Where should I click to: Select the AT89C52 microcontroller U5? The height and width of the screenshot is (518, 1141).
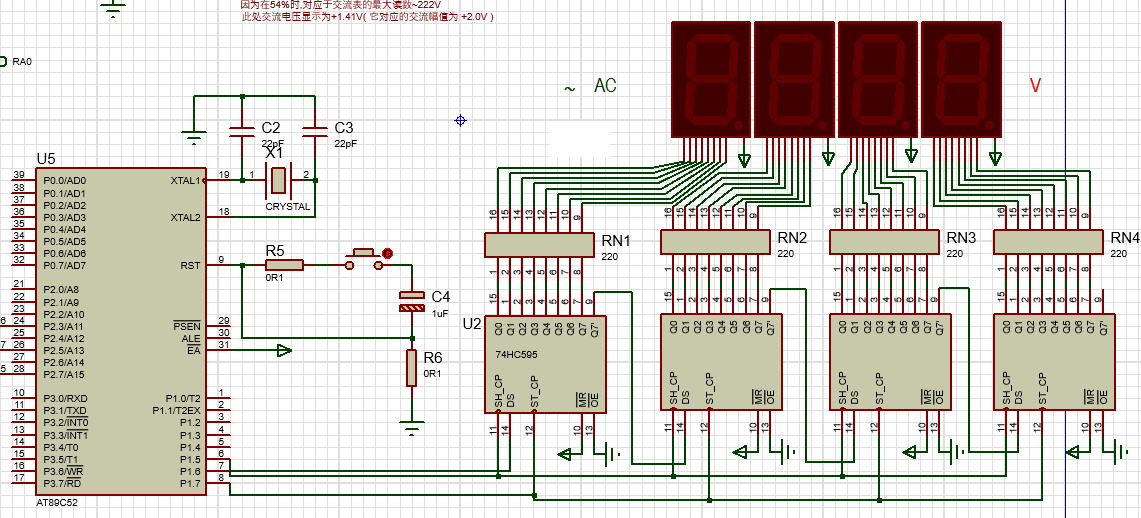click(120, 330)
